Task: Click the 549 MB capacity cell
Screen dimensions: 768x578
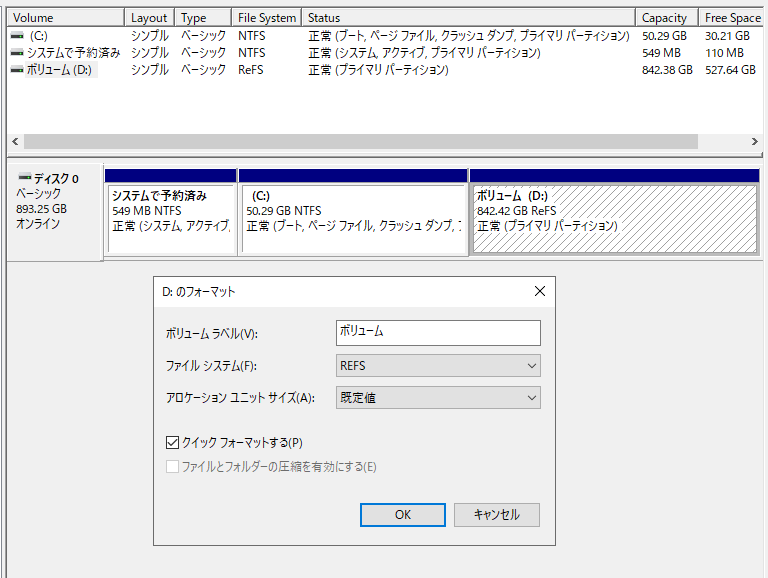Action: coord(661,53)
